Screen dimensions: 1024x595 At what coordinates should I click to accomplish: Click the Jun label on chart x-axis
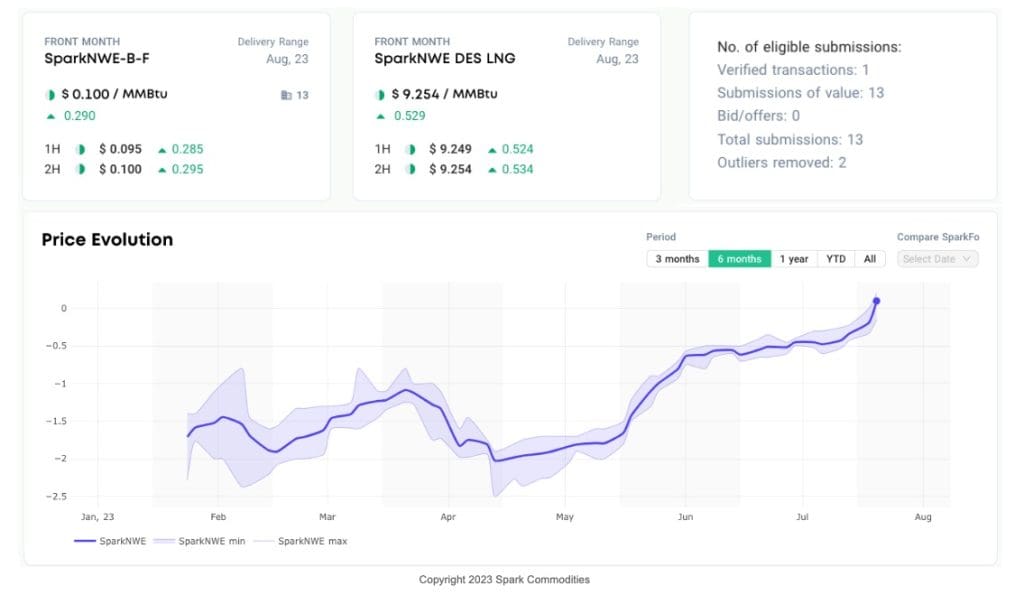click(x=685, y=517)
